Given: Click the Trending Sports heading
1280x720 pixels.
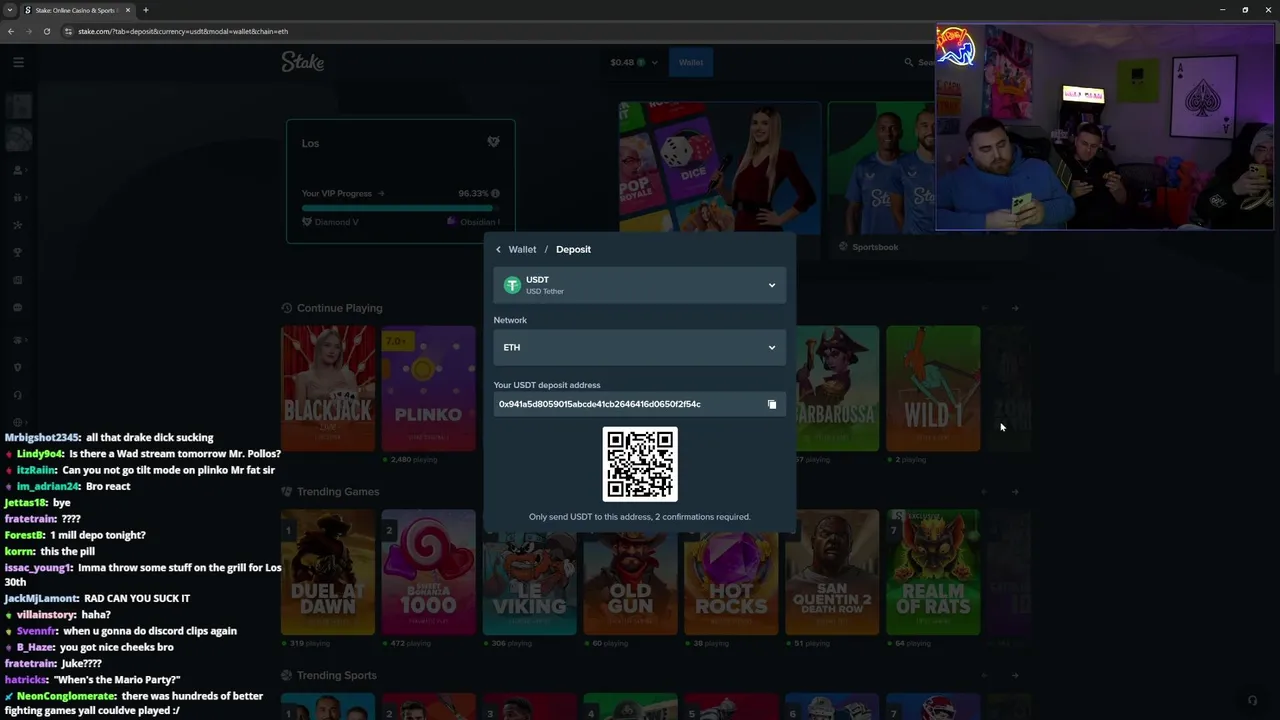Looking at the screenshot, I should [337, 675].
